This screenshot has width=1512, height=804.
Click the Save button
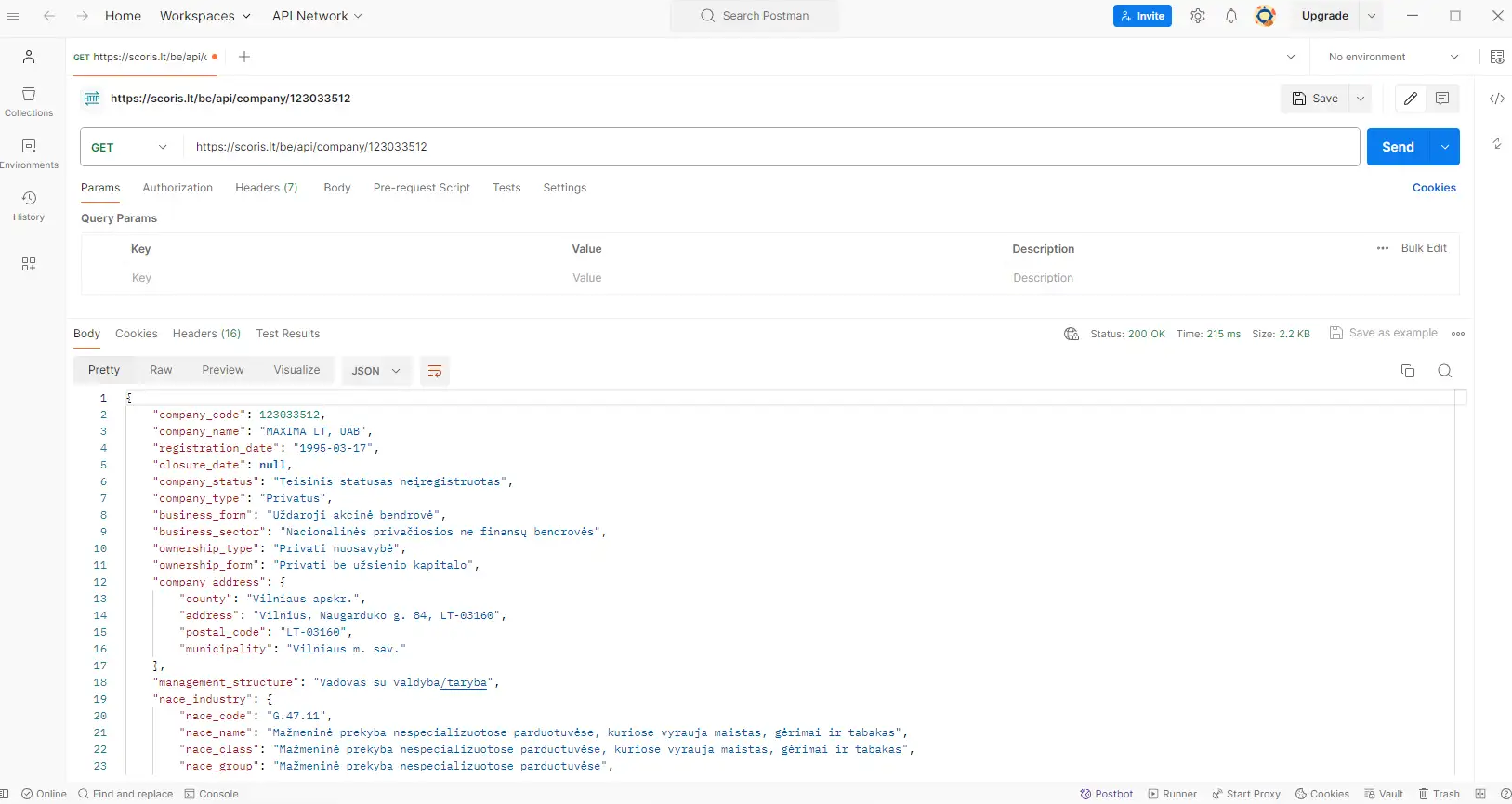[1316, 99]
